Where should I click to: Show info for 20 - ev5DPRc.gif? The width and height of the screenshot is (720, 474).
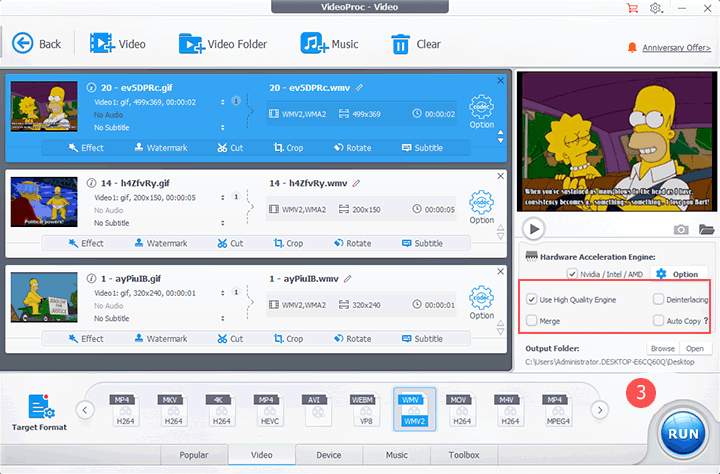tap(91, 87)
